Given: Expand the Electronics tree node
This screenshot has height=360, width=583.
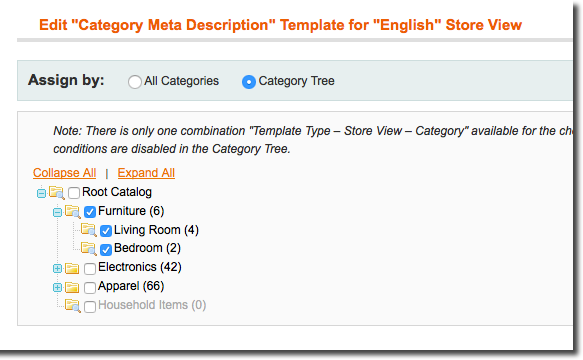Looking at the screenshot, I should (x=57, y=269).
